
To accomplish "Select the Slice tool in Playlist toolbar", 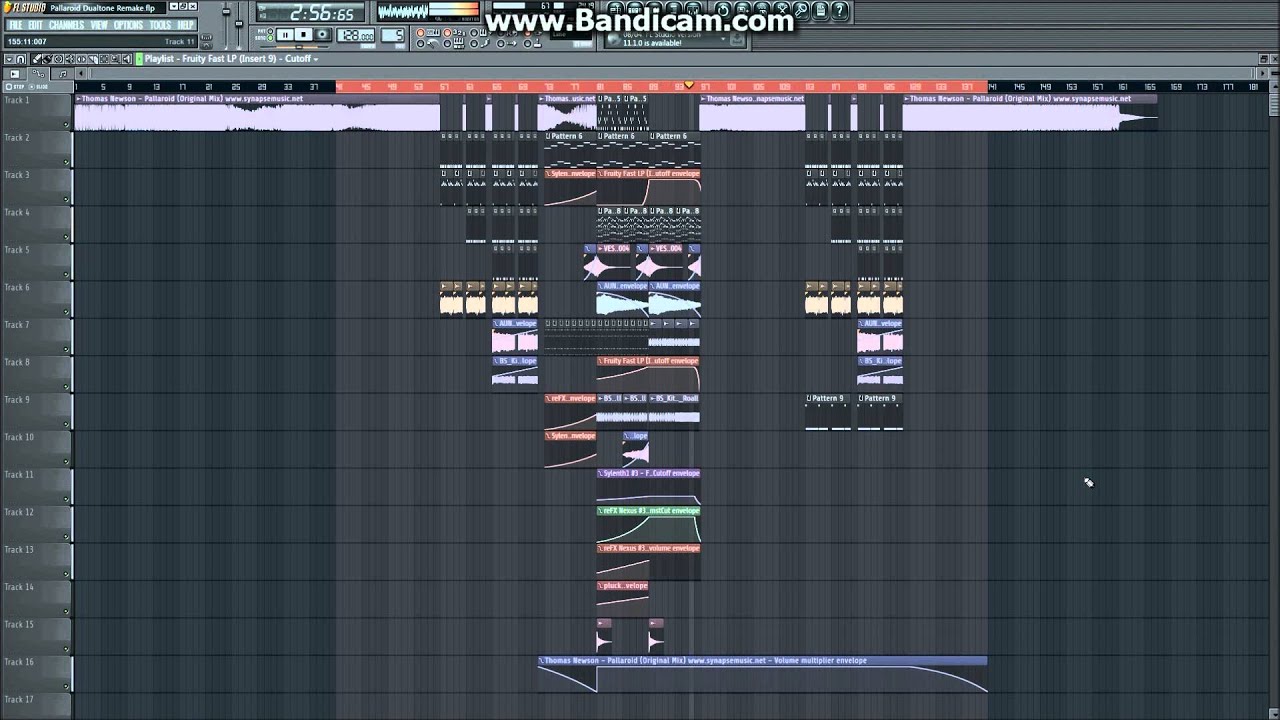I will [x=93, y=59].
